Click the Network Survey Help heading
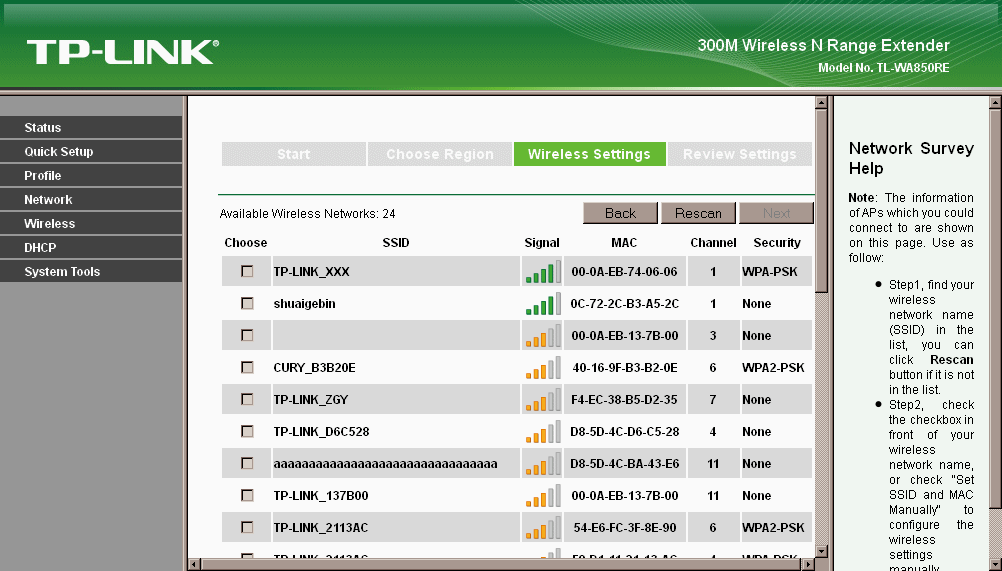1002x571 pixels. pyautogui.click(x=911, y=158)
